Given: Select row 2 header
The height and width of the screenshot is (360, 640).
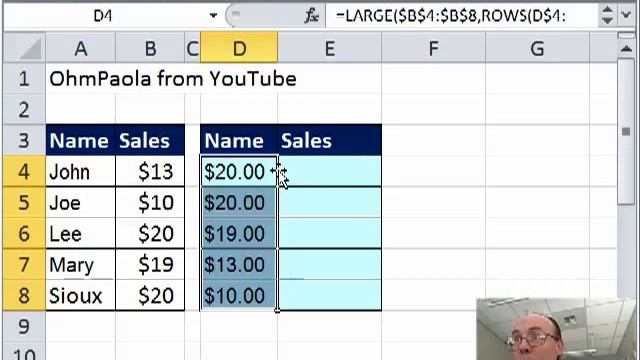Looking at the screenshot, I should pyautogui.click(x=24, y=109).
